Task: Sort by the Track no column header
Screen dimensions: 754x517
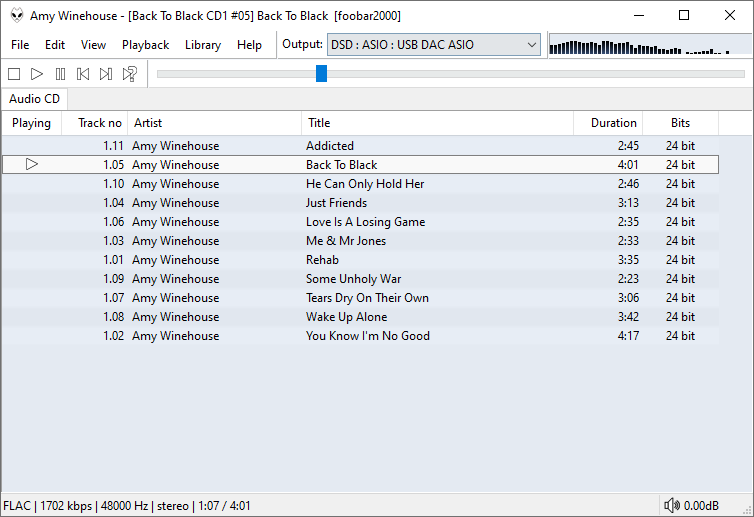Action: pyautogui.click(x=95, y=123)
